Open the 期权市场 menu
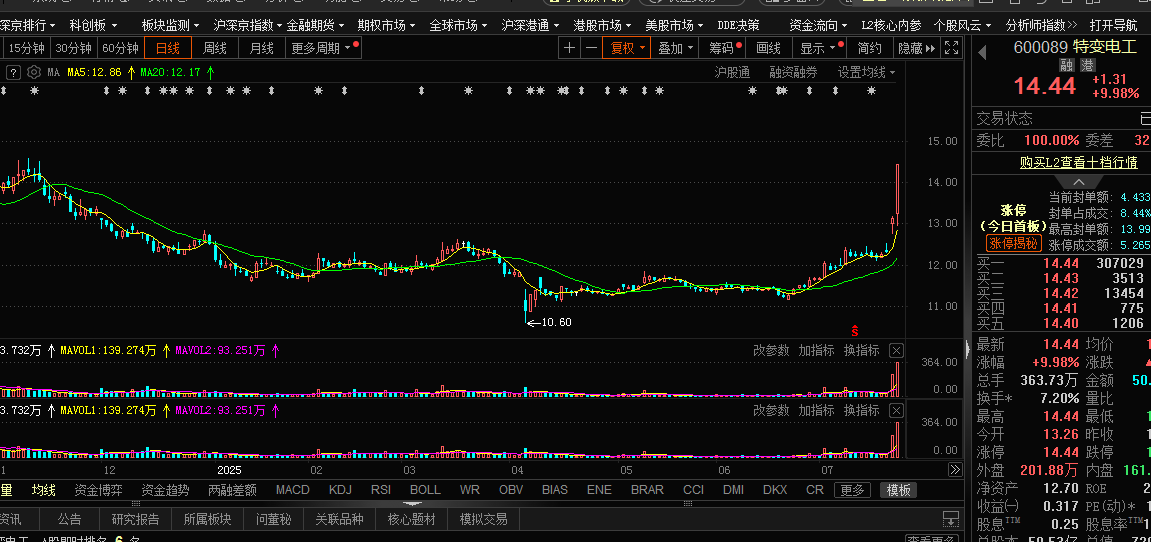Viewport: 1151px width, 542px height. tap(386, 25)
